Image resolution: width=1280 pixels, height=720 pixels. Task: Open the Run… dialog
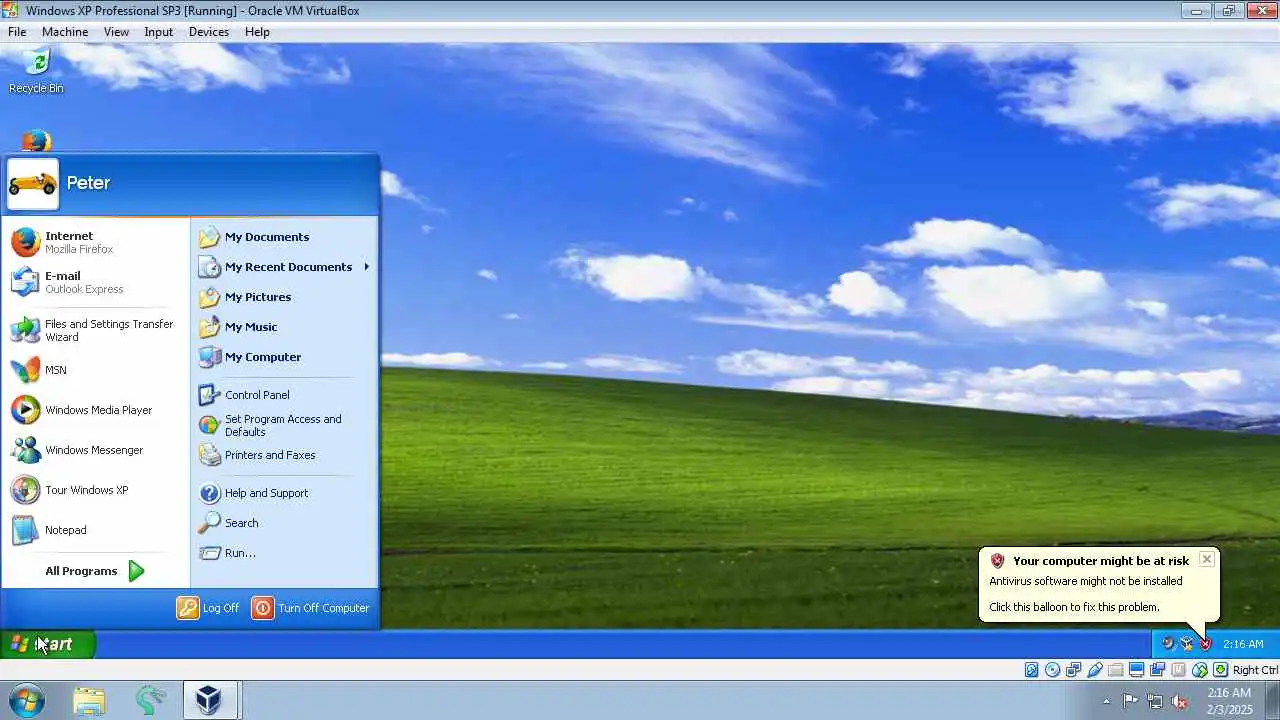point(284,553)
